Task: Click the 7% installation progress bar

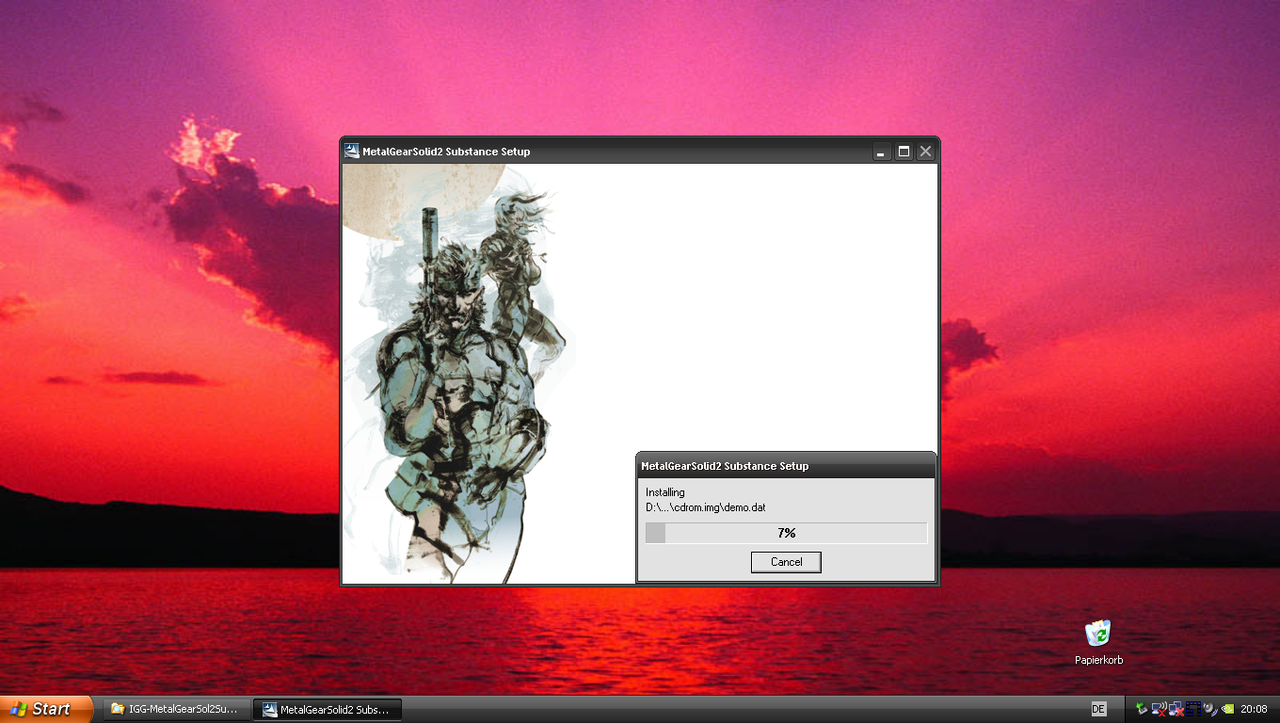Action: point(786,533)
